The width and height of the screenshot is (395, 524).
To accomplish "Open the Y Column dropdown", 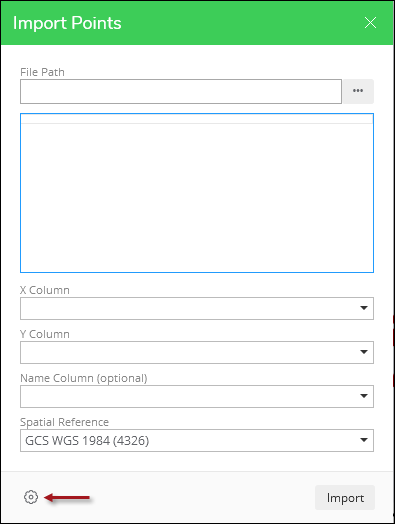I will coord(197,352).
